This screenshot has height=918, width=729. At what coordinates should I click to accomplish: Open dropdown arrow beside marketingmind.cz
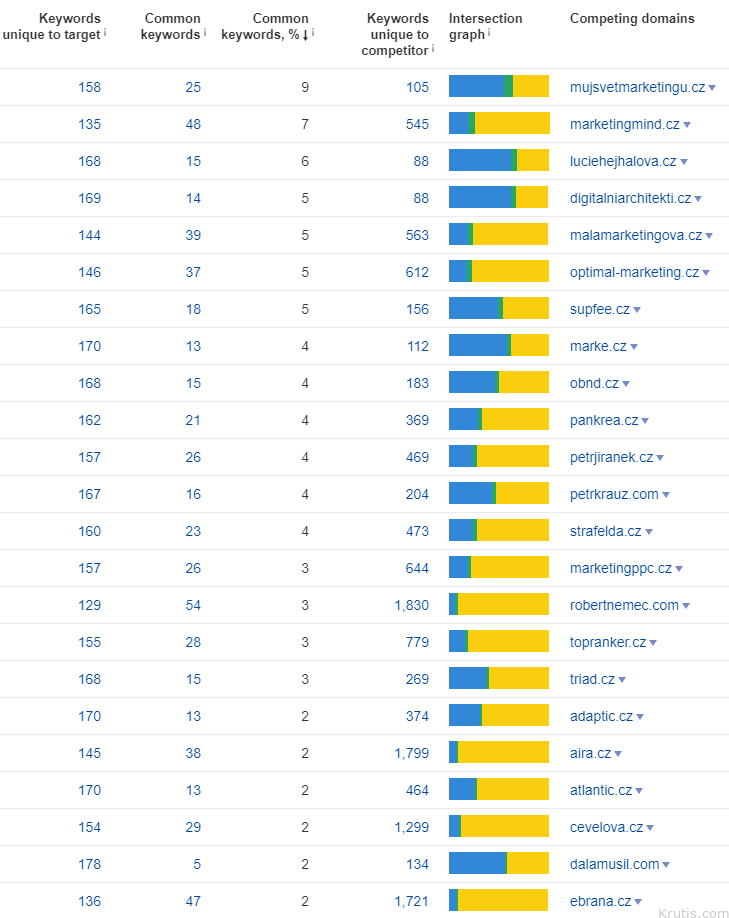[687, 125]
